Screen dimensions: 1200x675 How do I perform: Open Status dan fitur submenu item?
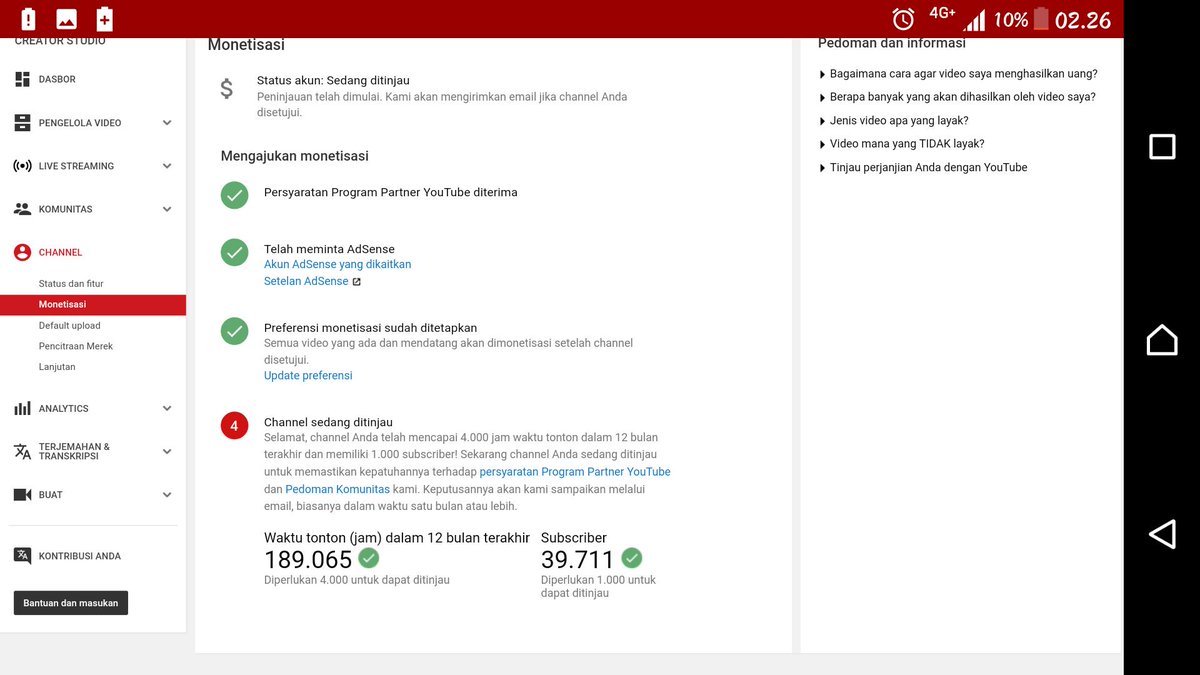tap(71, 284)
